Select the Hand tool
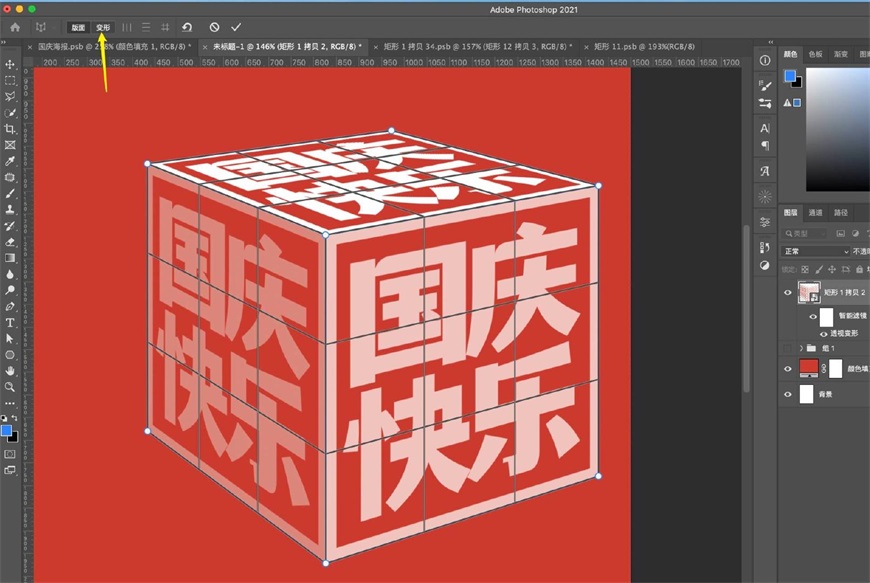870x583 pixels. click(x=10, y=371)
